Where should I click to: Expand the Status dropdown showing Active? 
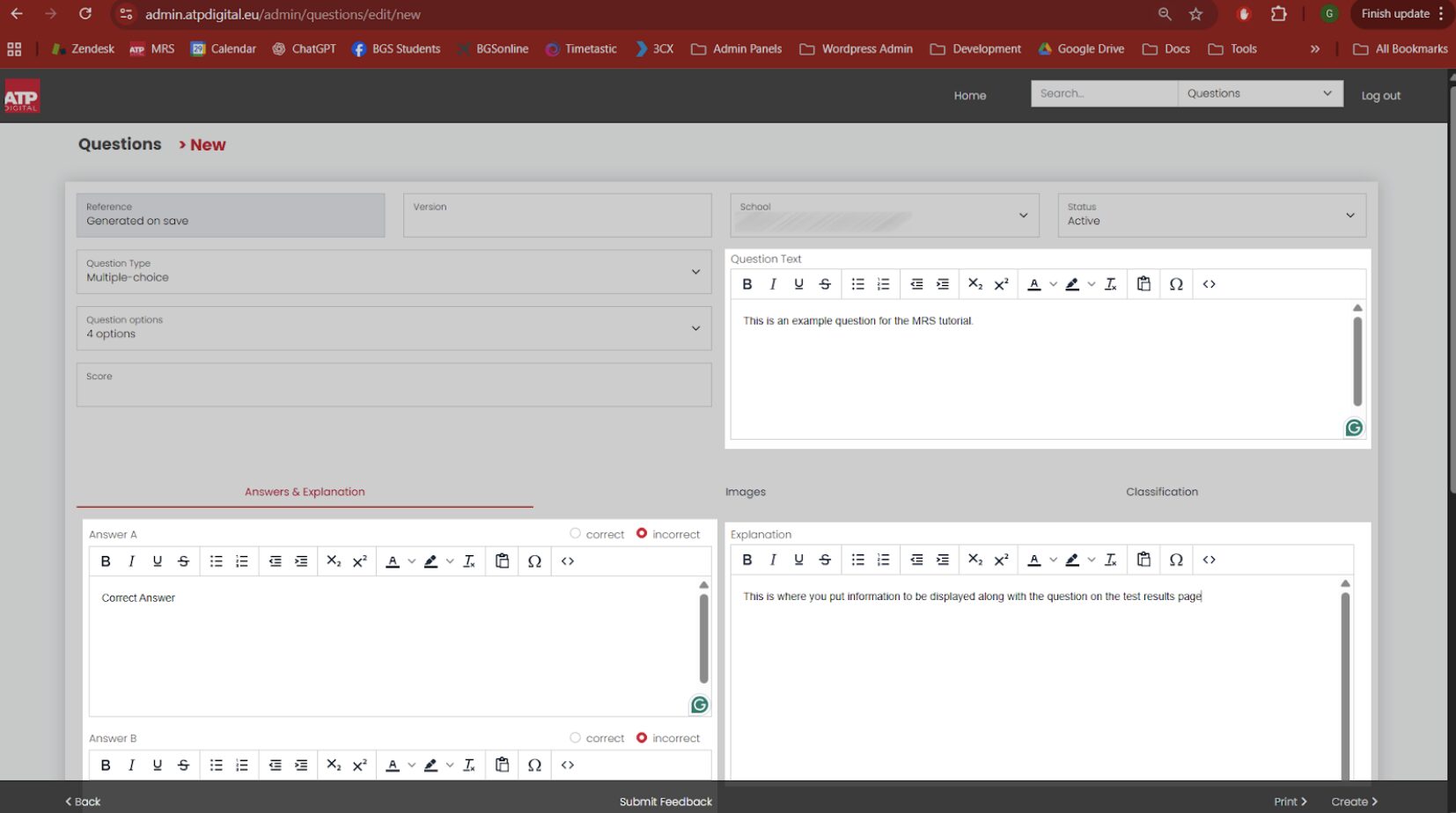[x=1211, y=215]
